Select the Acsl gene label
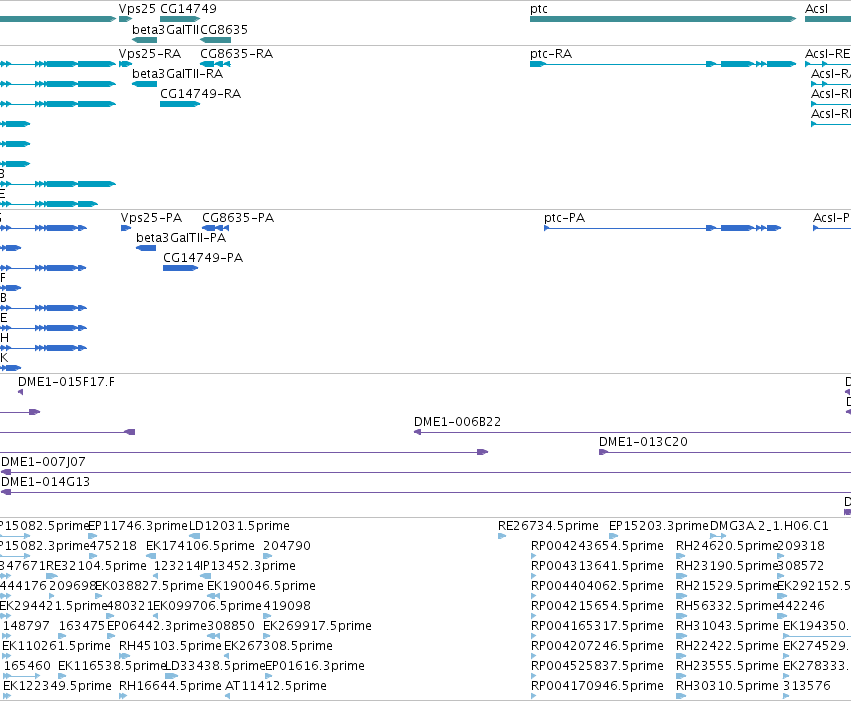851x701 pixels. 816,9
